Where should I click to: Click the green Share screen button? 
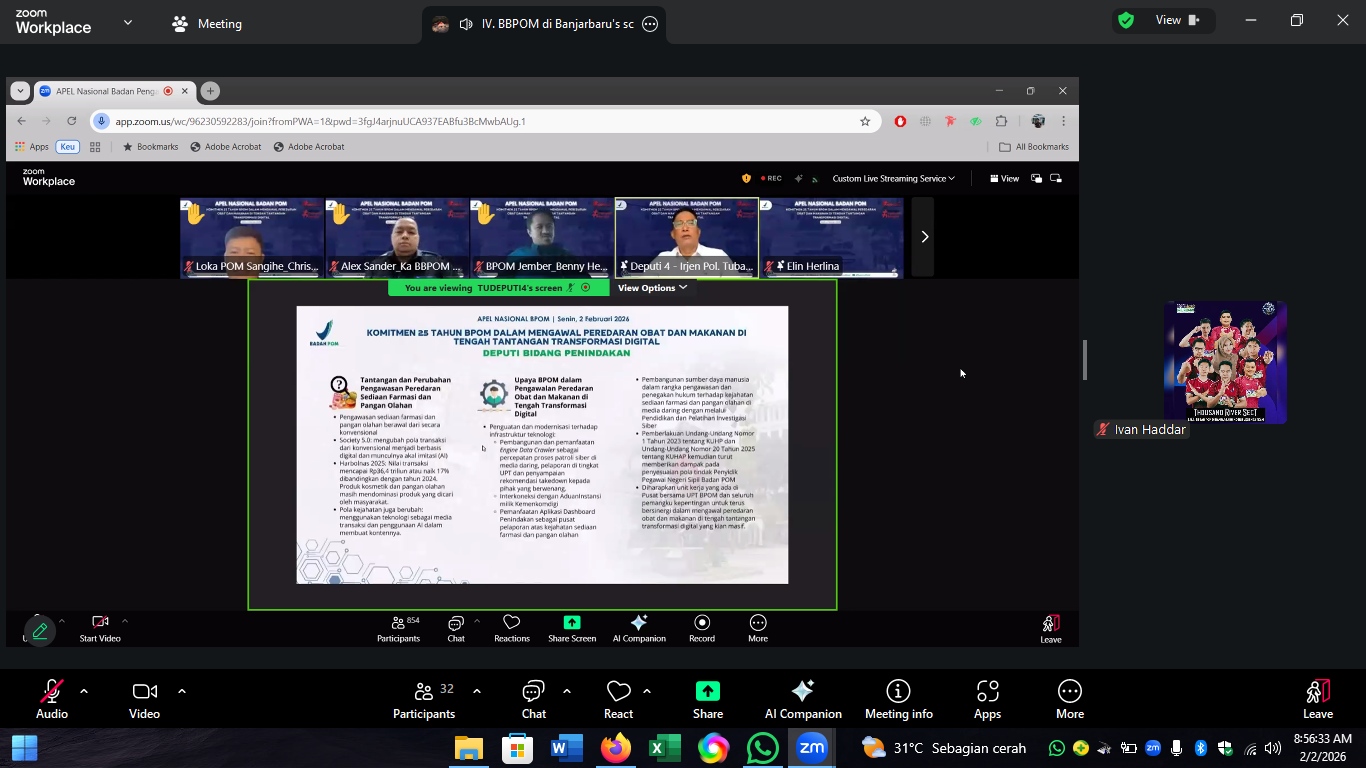pyautogui.click(x=707, y=699)
